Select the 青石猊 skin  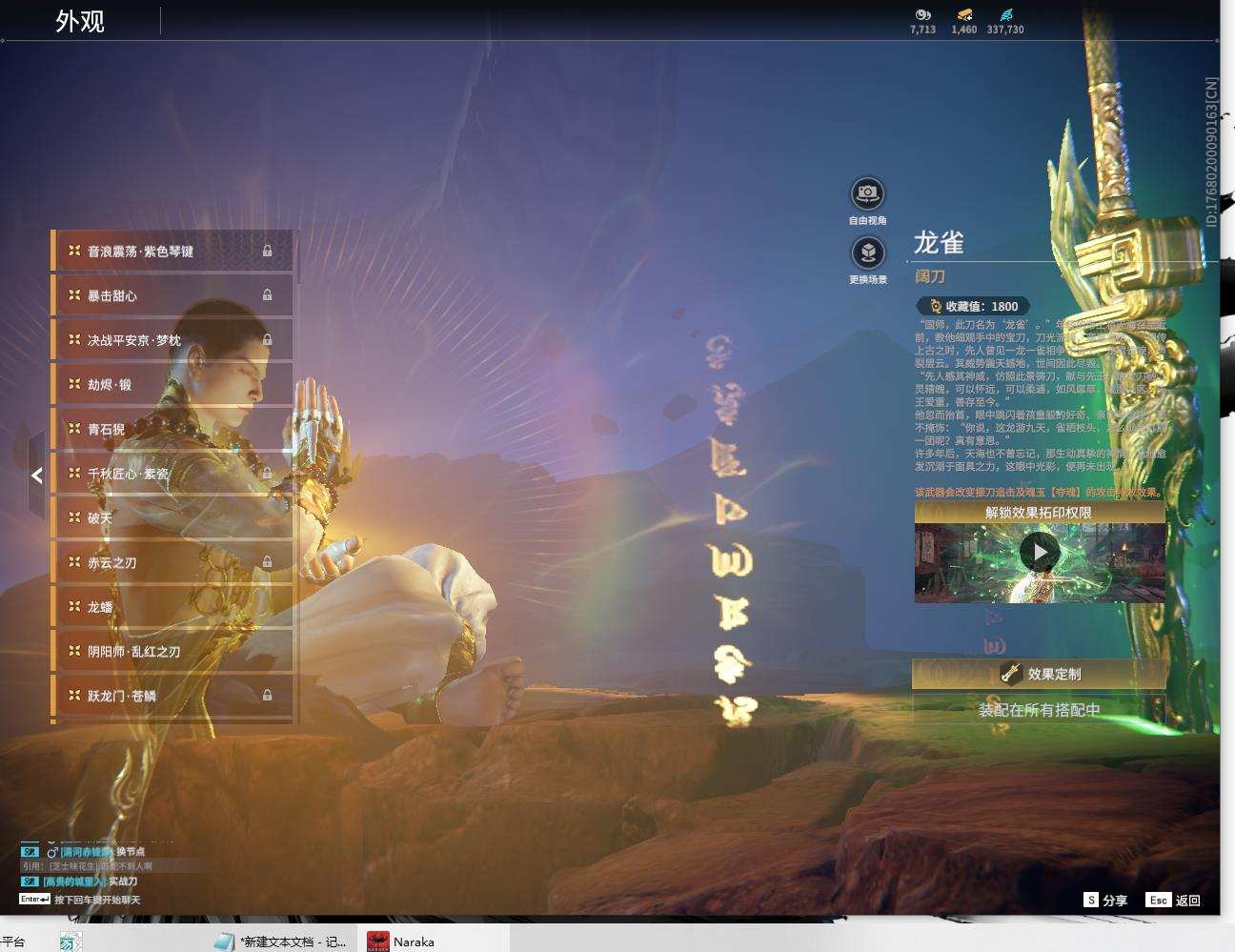tap(172, 429)
